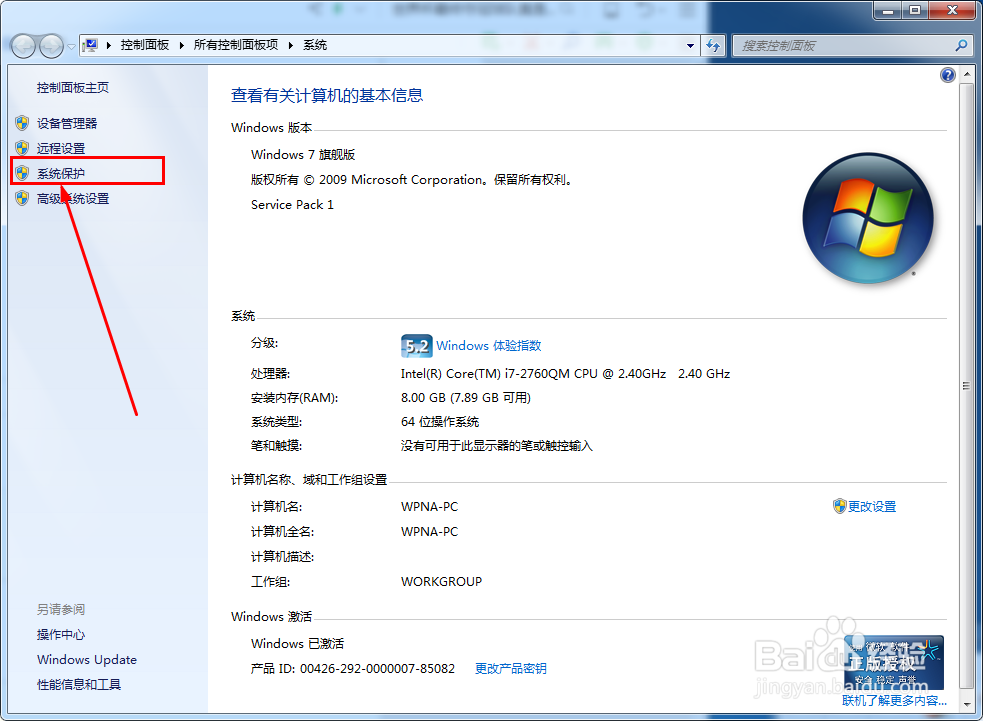Click the Windows 7 旗舰版 edition text
This screenshot has height=721, width=983.
click(303, 154)
